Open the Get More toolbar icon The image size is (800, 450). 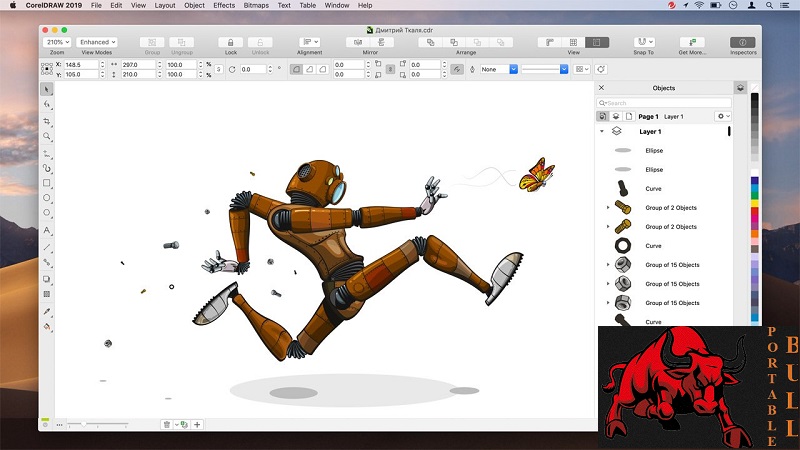692,42
